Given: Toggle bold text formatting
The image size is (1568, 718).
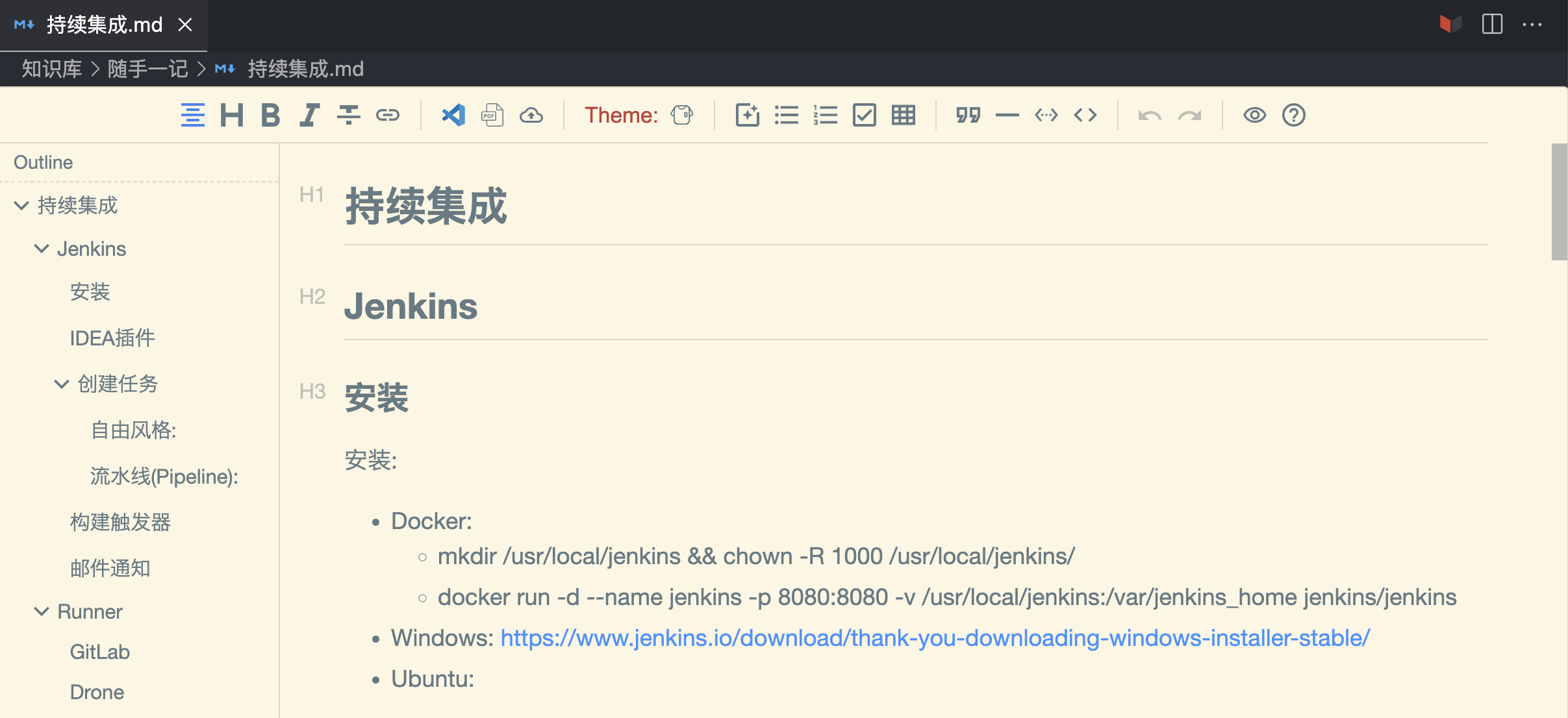Looking at the screenshot, I should (270, 116).
